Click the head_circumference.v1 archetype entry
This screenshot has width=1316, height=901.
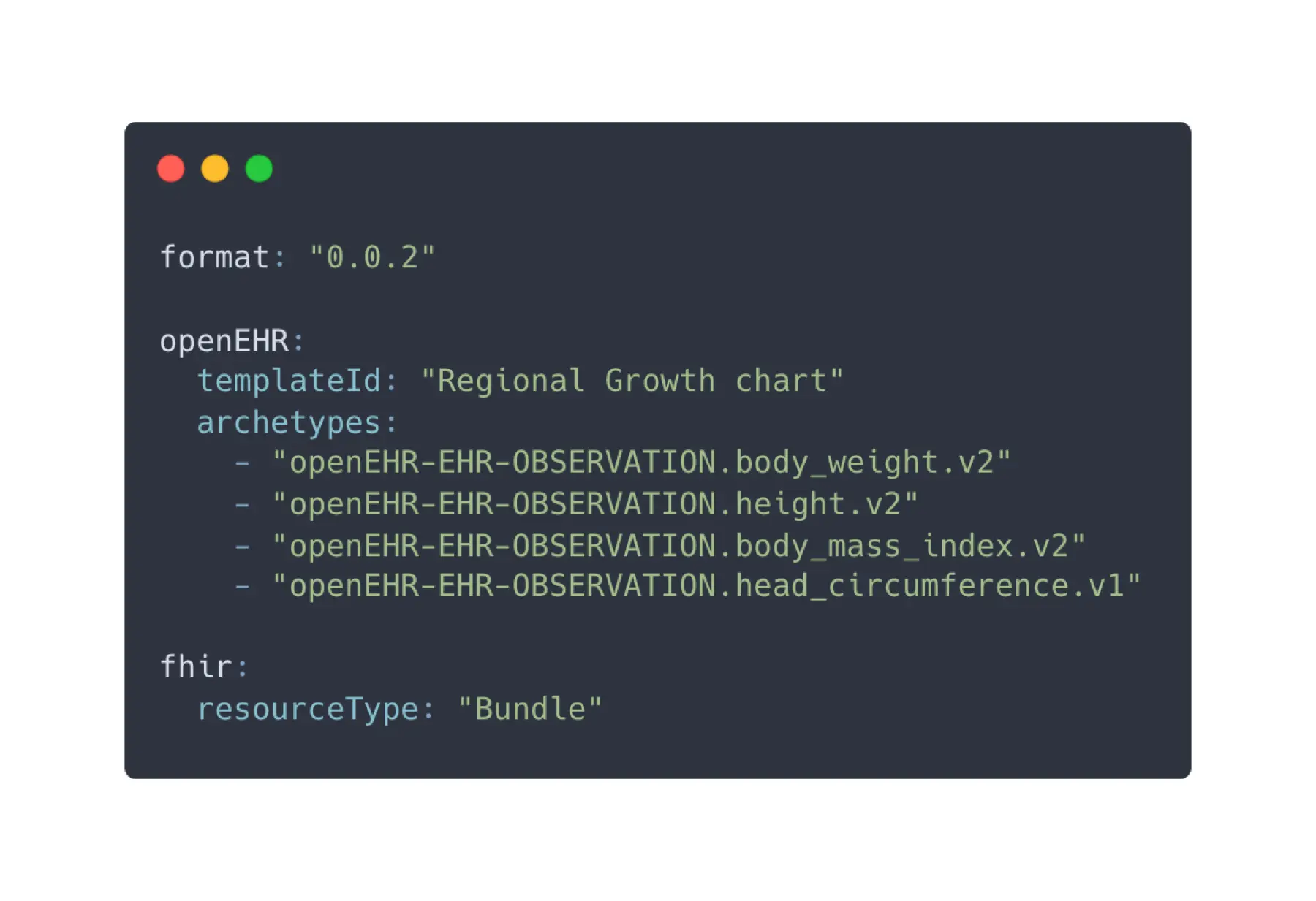click(x=706, y=586)
